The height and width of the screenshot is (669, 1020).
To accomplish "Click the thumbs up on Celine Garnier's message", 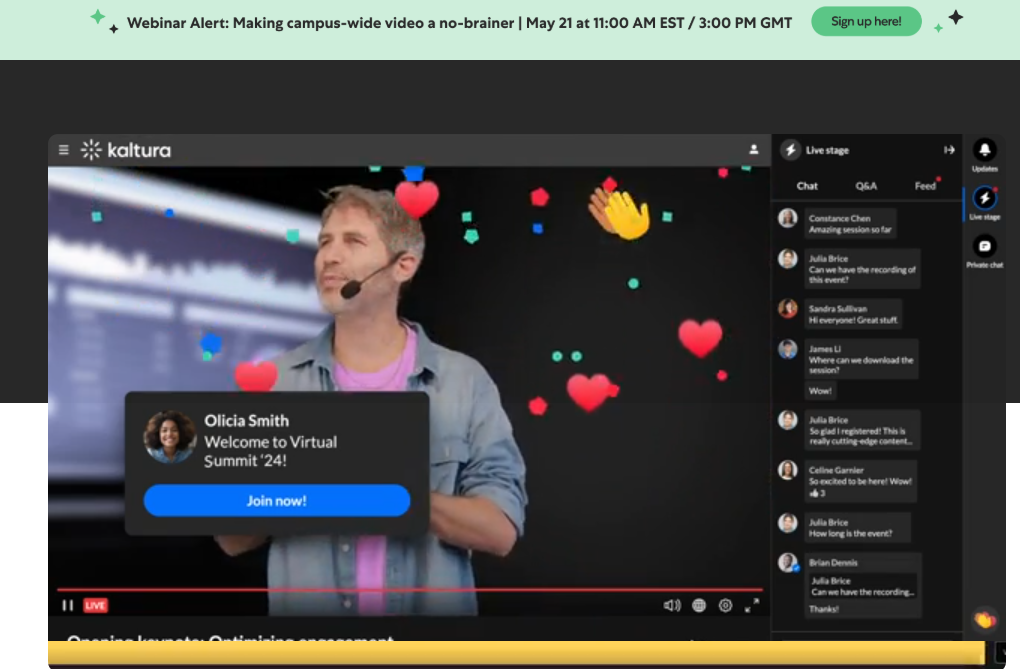I will pyautogui.click(x=814, y=493).
